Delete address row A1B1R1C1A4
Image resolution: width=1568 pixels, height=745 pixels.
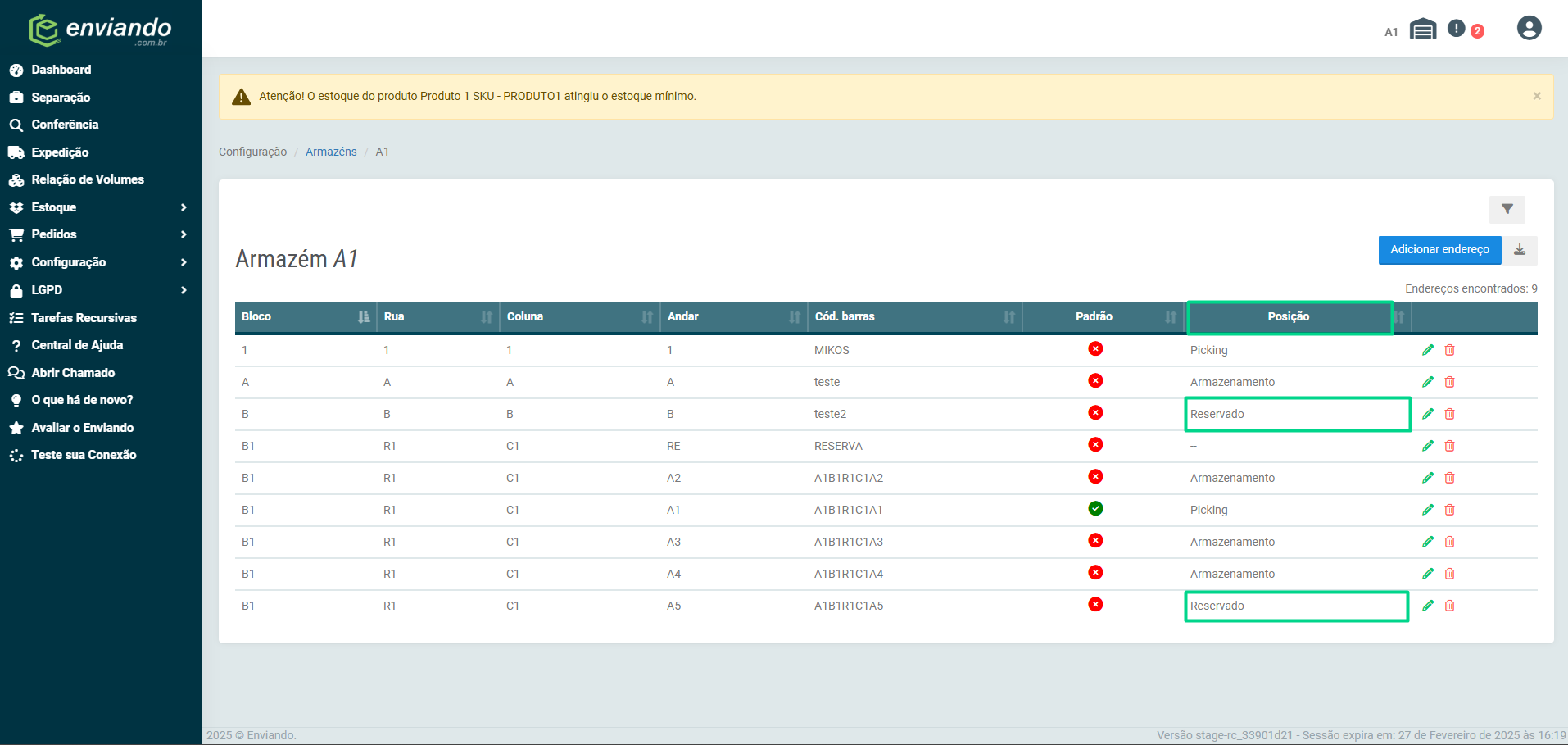[x=1449, y=574]
